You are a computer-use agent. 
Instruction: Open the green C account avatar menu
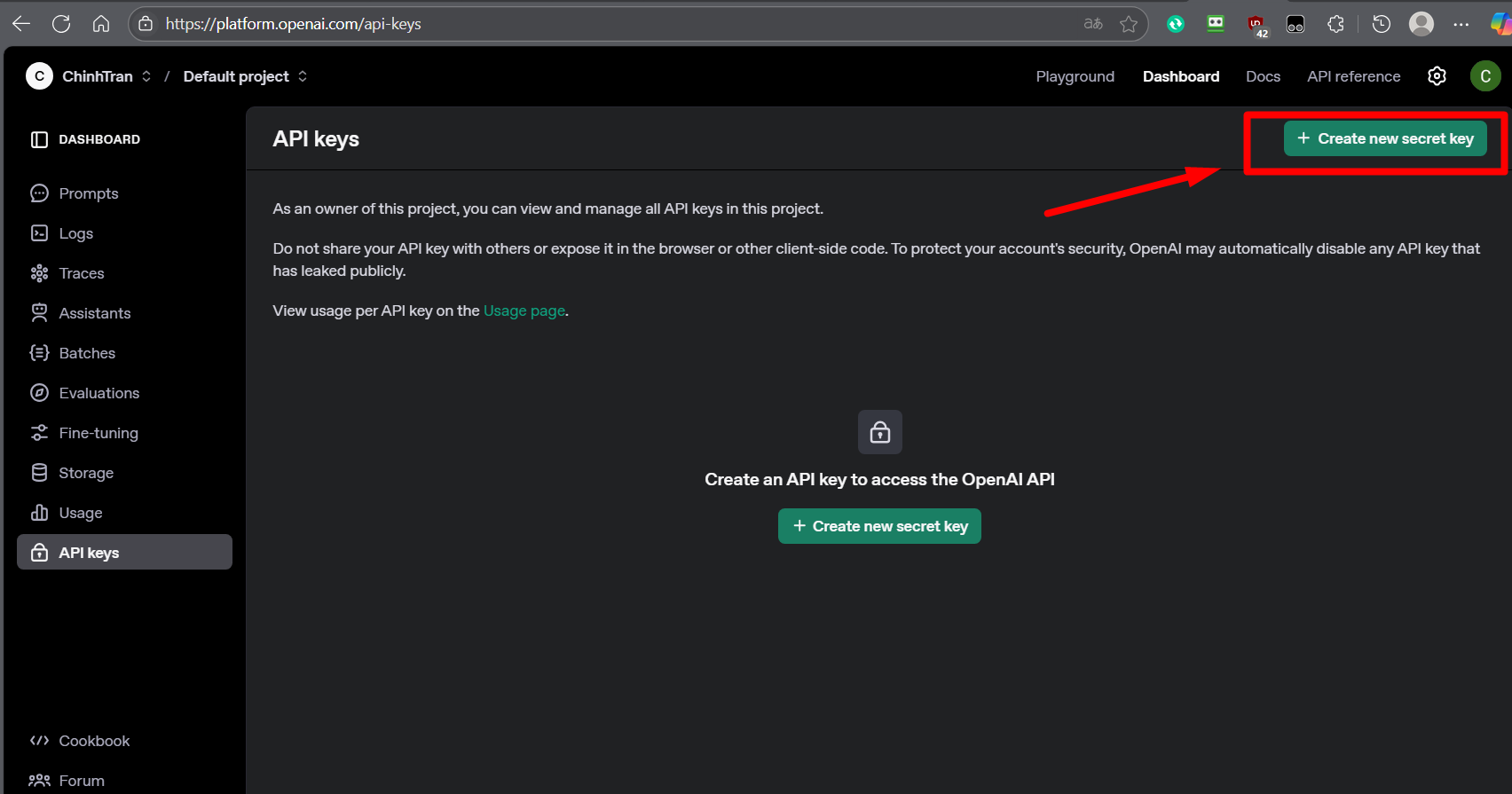coord(1485,76)
